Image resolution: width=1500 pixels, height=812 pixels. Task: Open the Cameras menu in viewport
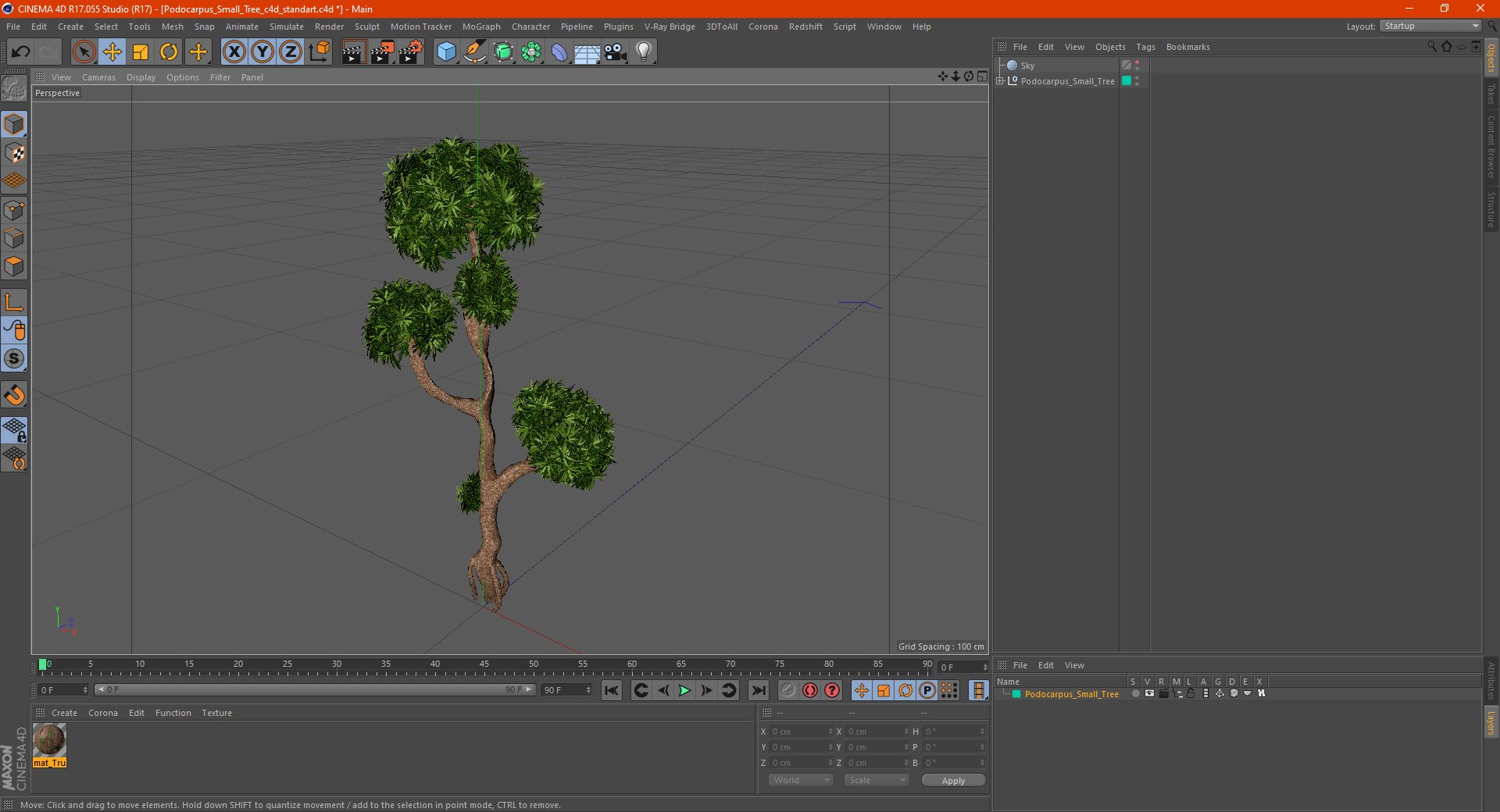tap(98, 77)
